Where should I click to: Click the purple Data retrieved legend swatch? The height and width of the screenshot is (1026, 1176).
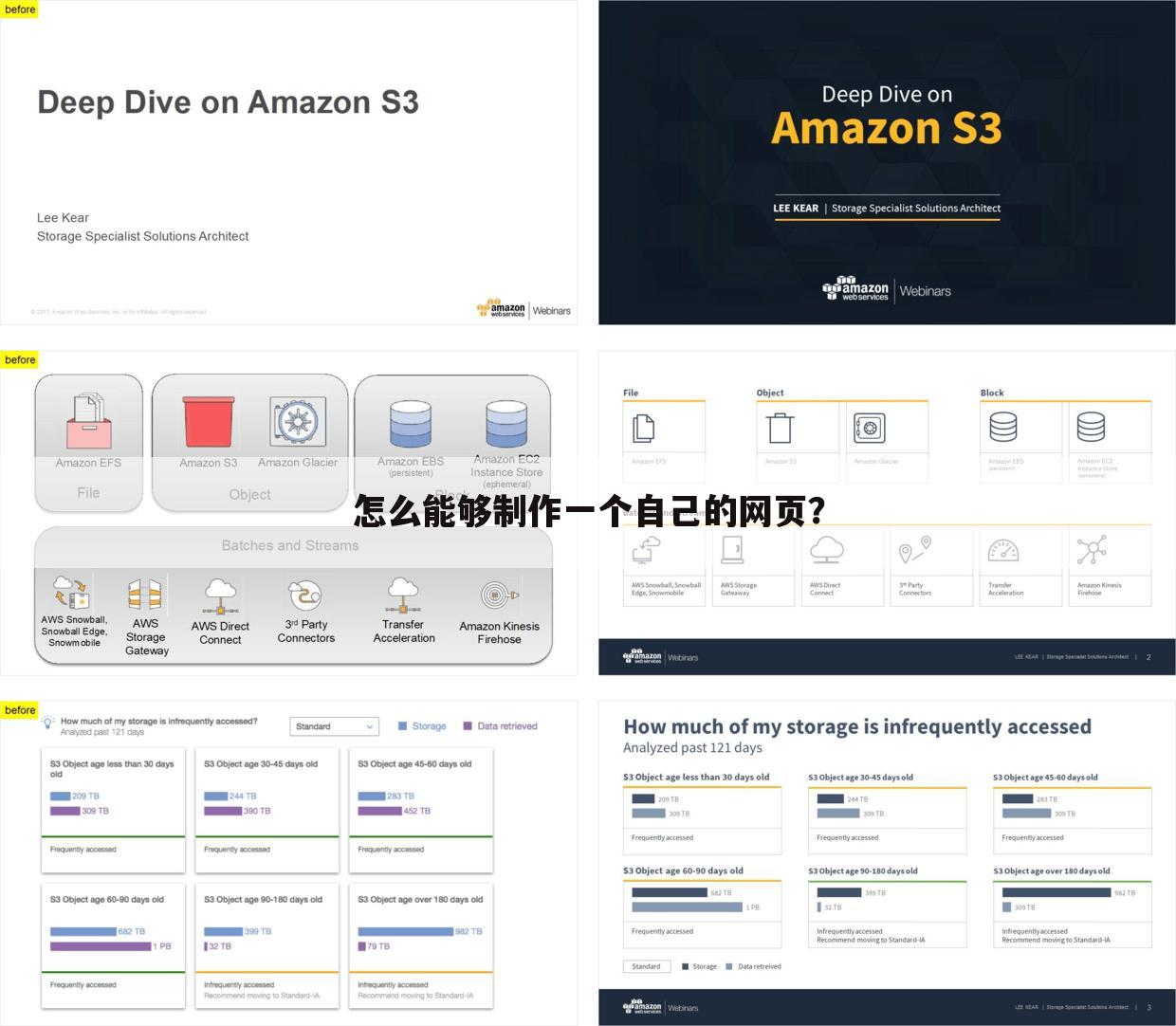[x=468, y=726]
